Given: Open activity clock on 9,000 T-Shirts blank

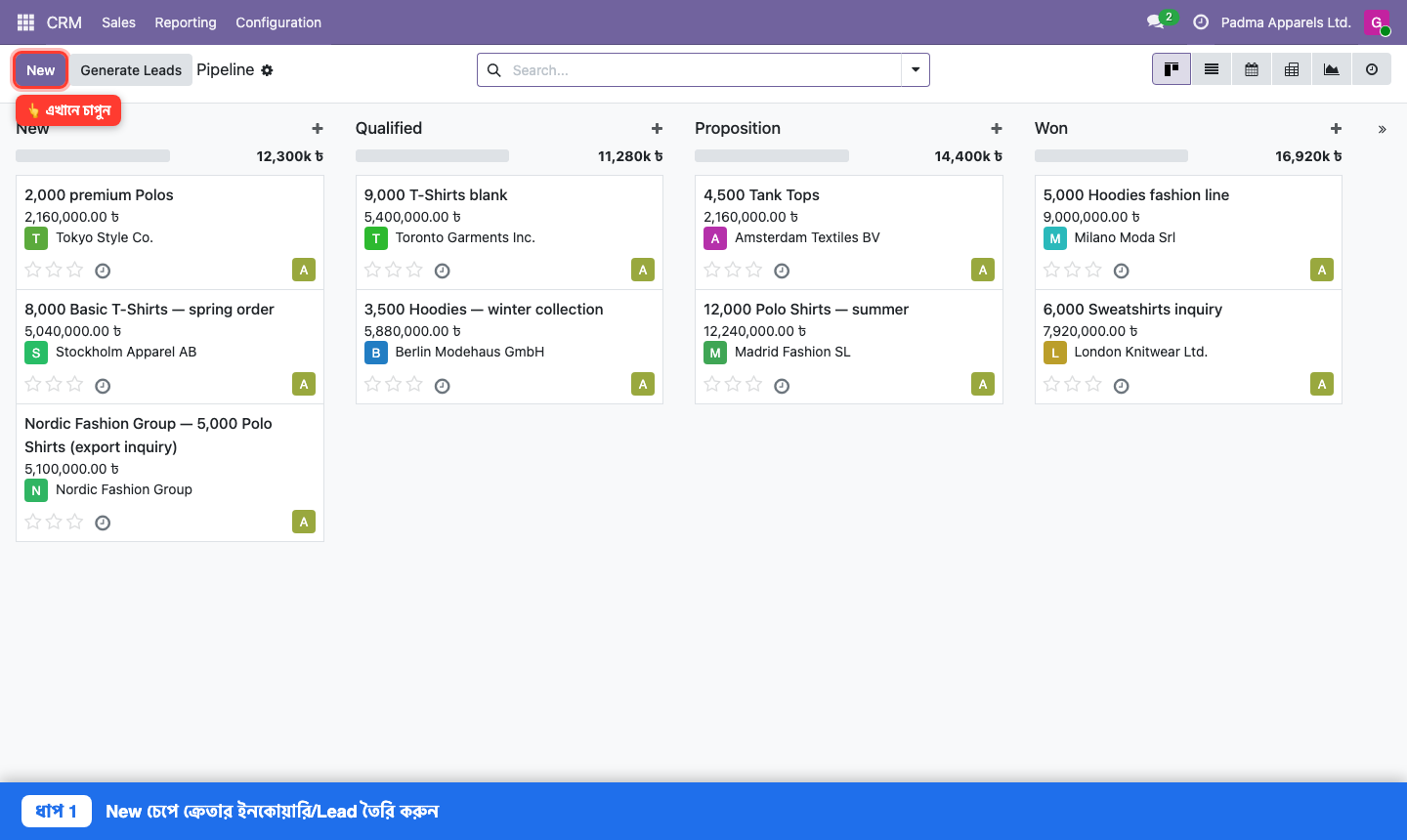Looking at the screenshot, I should click(442, 271).
